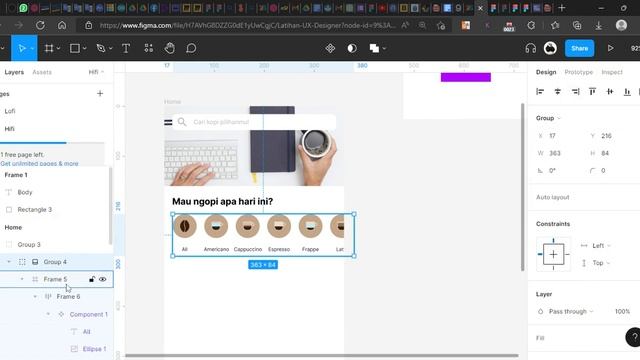Open the Hifi page in pages list
This screenshot has height=360, width=640.
coord(9,129)
